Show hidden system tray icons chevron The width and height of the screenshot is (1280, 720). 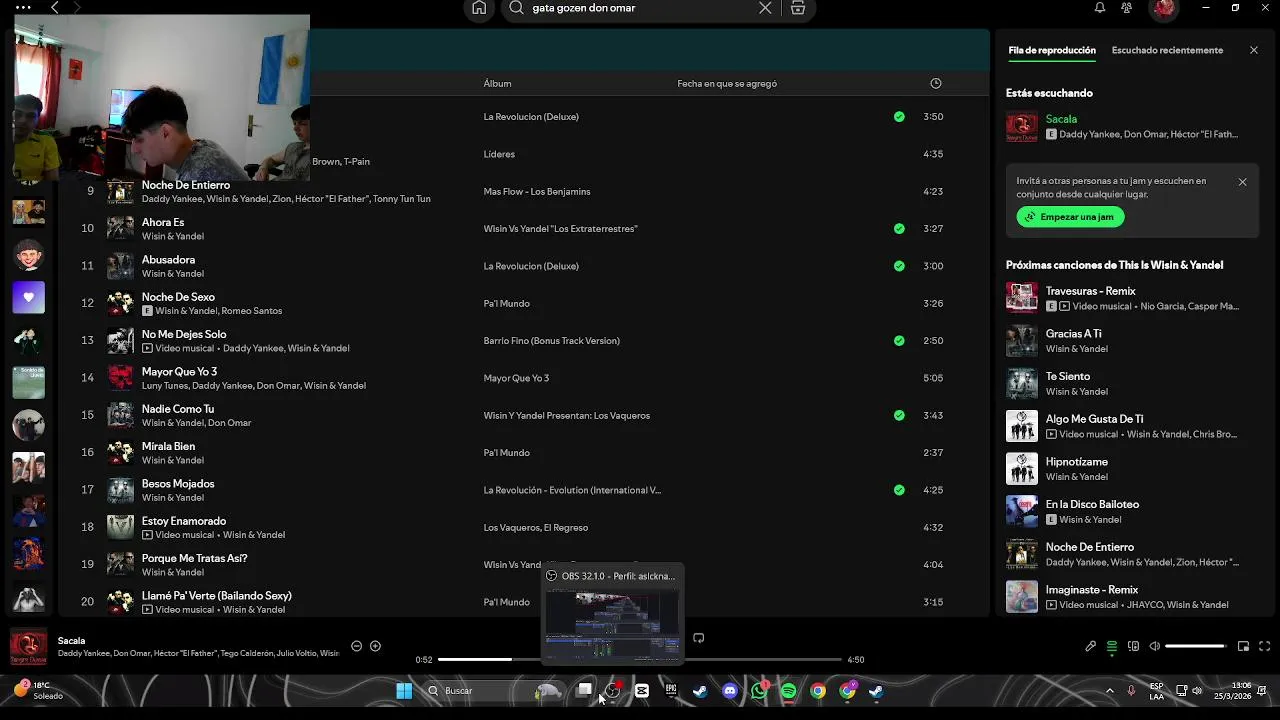click(x=1109, y=691)
